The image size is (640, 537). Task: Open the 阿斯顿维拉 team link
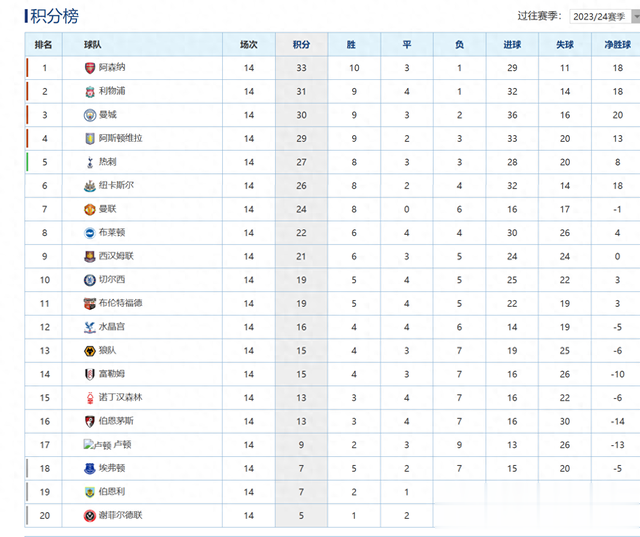(120, 138)
